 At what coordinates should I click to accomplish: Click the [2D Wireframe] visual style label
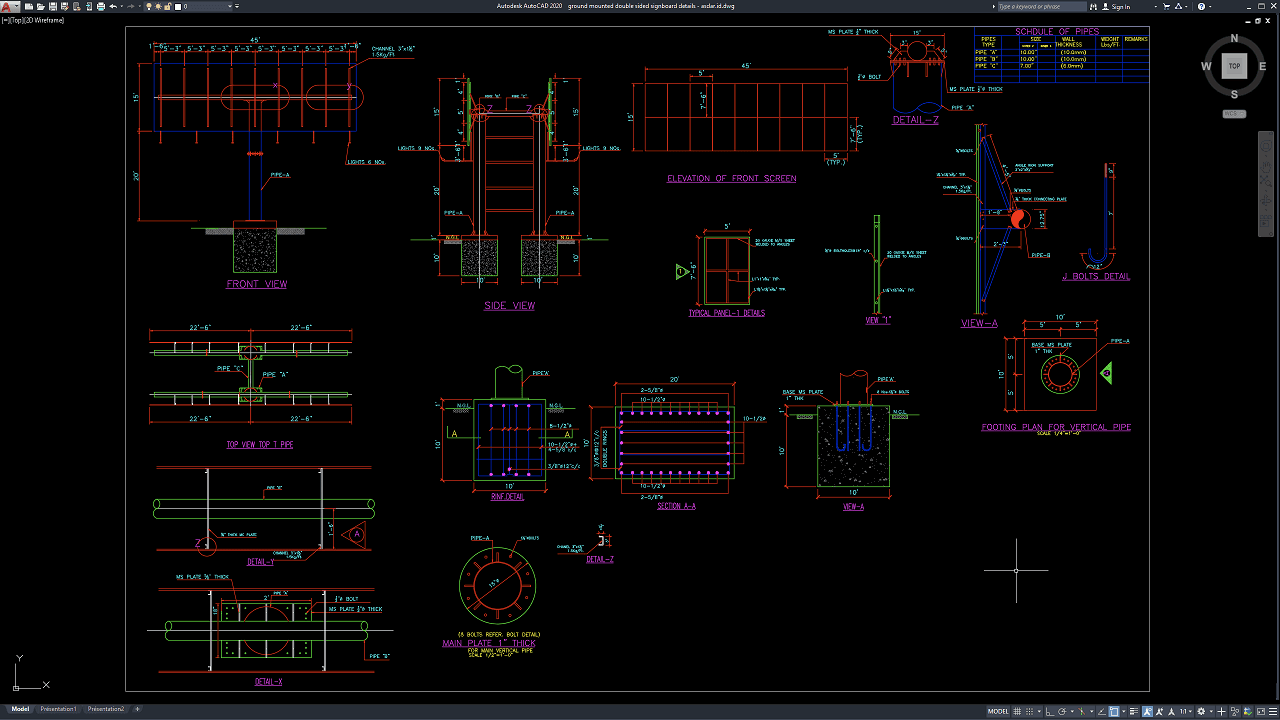click(43, 19)
